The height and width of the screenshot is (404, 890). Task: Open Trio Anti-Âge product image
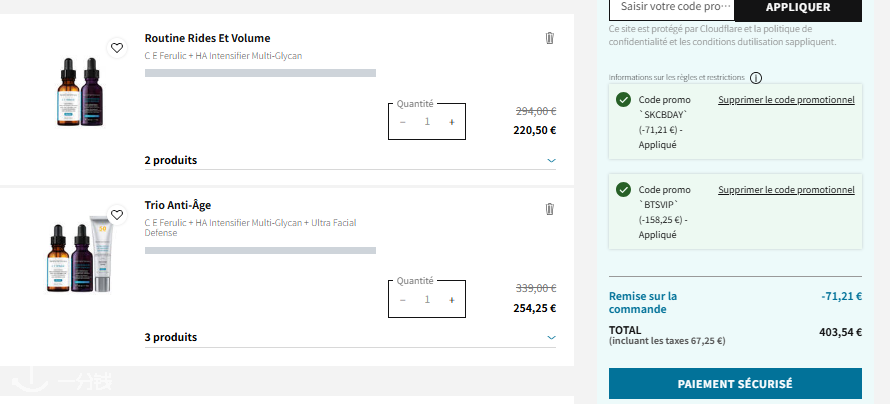click(x=79, y=254)
